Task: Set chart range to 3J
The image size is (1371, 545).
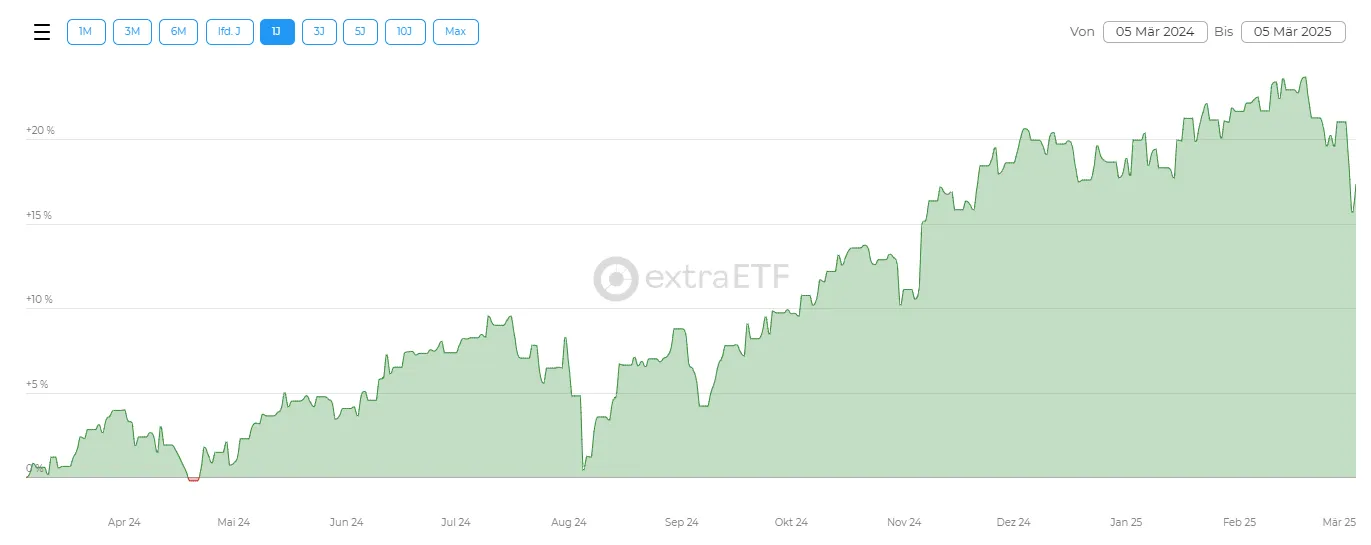Action: click(x=319, y=32)
